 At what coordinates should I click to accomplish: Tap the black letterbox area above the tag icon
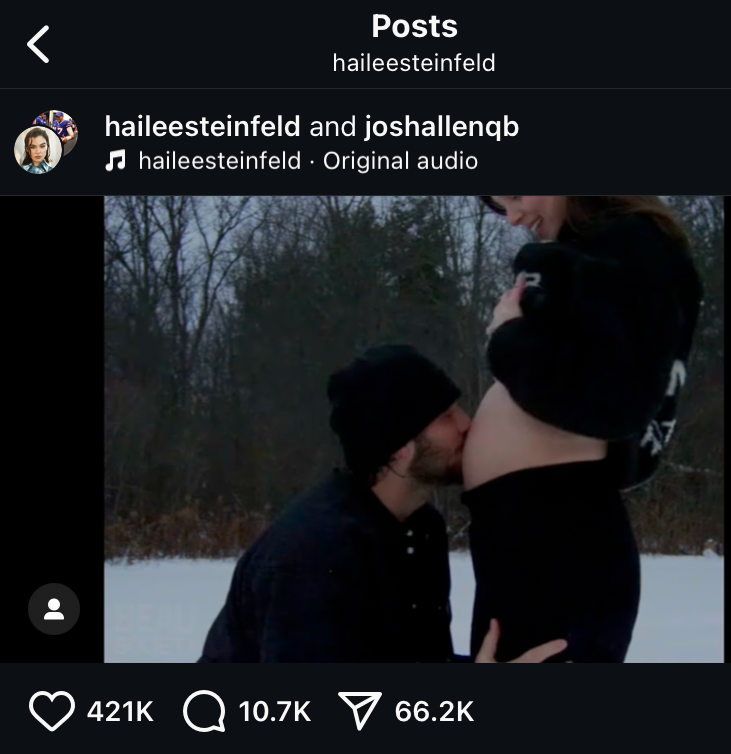[52, 385]
